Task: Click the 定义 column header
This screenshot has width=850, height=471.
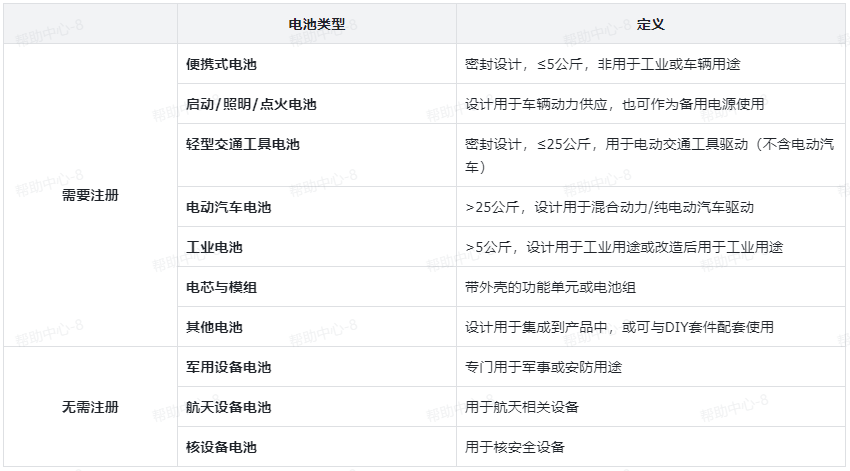Action: pos(651,24)
